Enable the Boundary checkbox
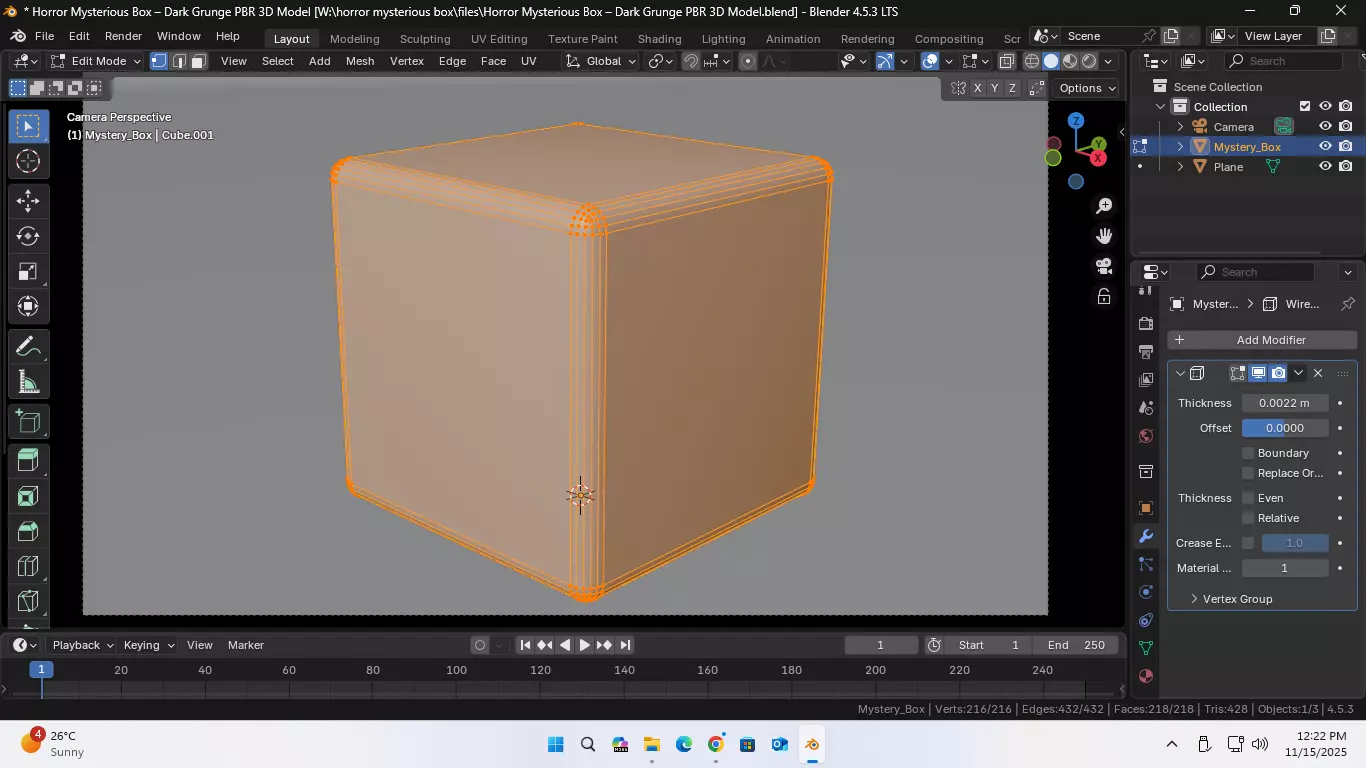This screenshot has width=1366, height=768. (1248, 453)
